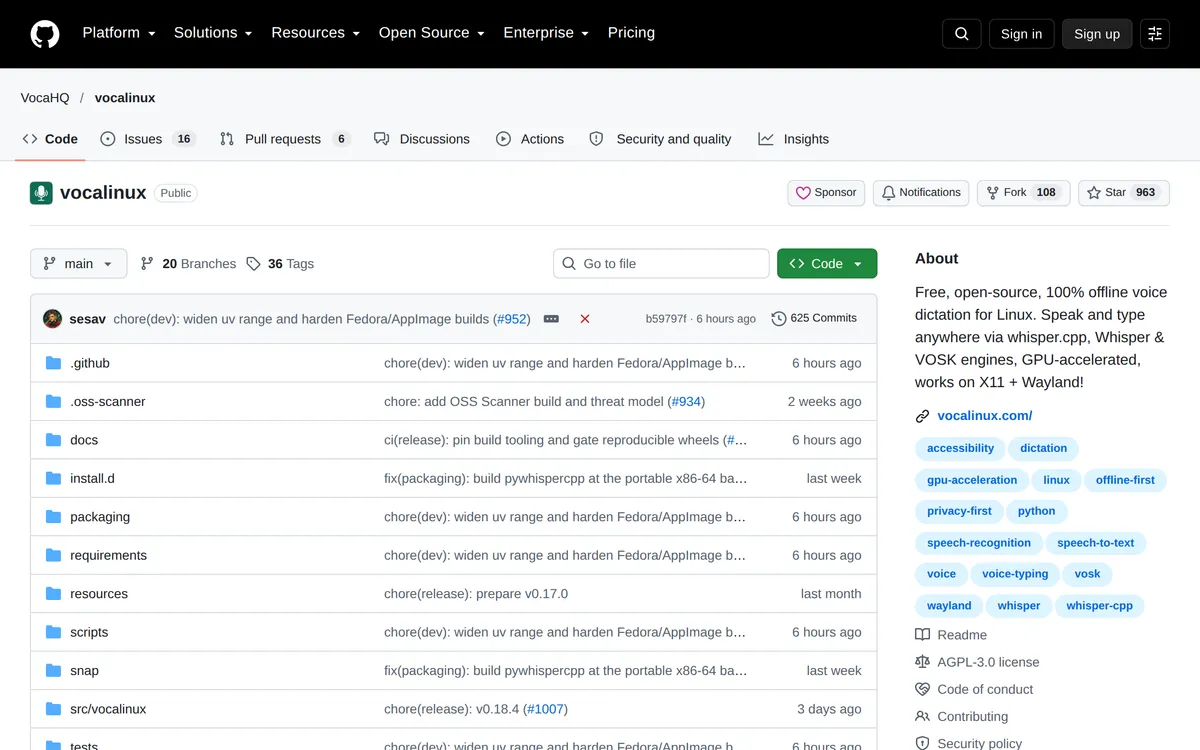Click the Notifications bell button

(921, 193)
